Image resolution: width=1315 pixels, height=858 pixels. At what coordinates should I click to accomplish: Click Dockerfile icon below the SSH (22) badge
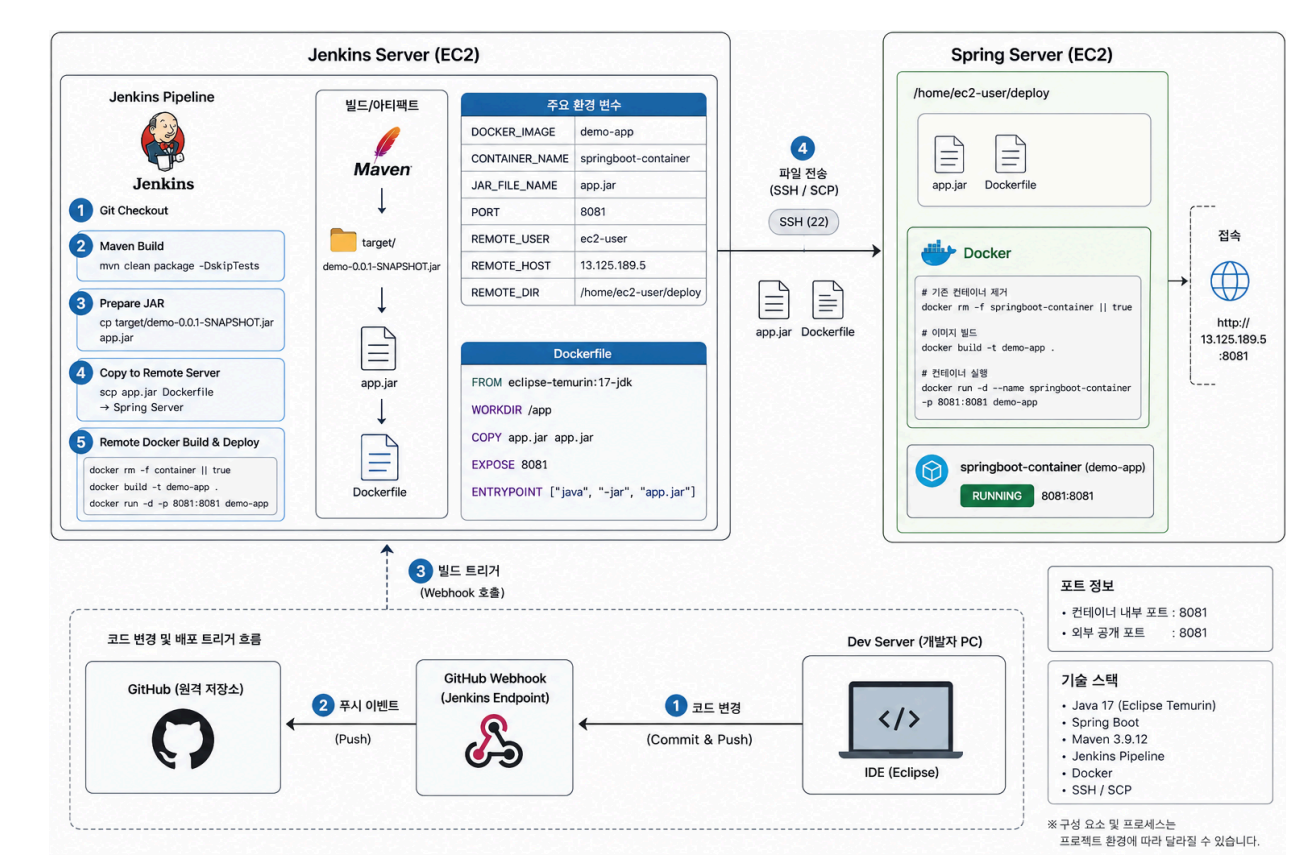click(x=827, y=300)
